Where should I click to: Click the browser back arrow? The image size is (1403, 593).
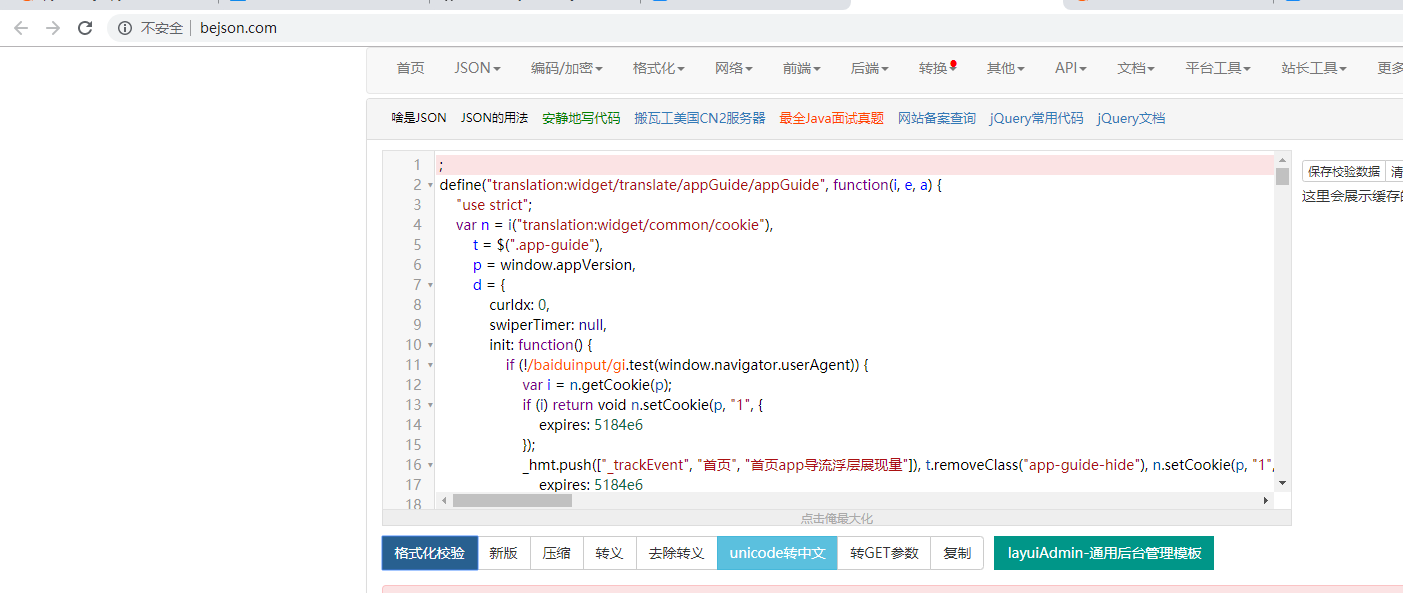point(20,28)
